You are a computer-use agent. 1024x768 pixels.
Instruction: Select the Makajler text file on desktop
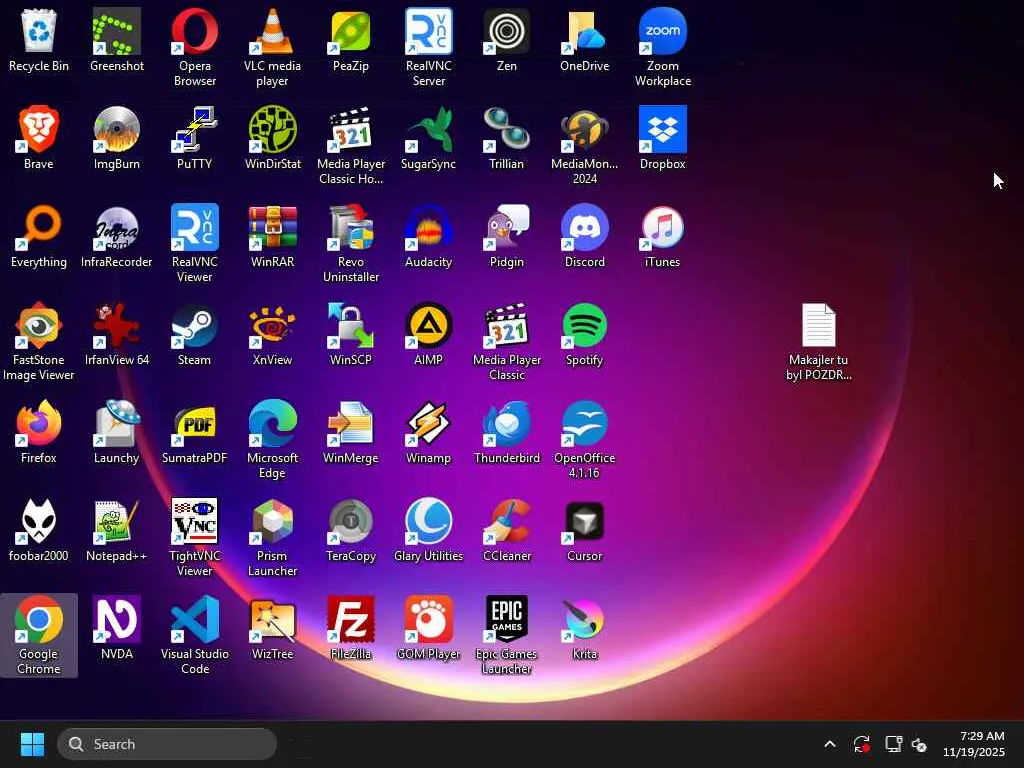tap(818, 327)
